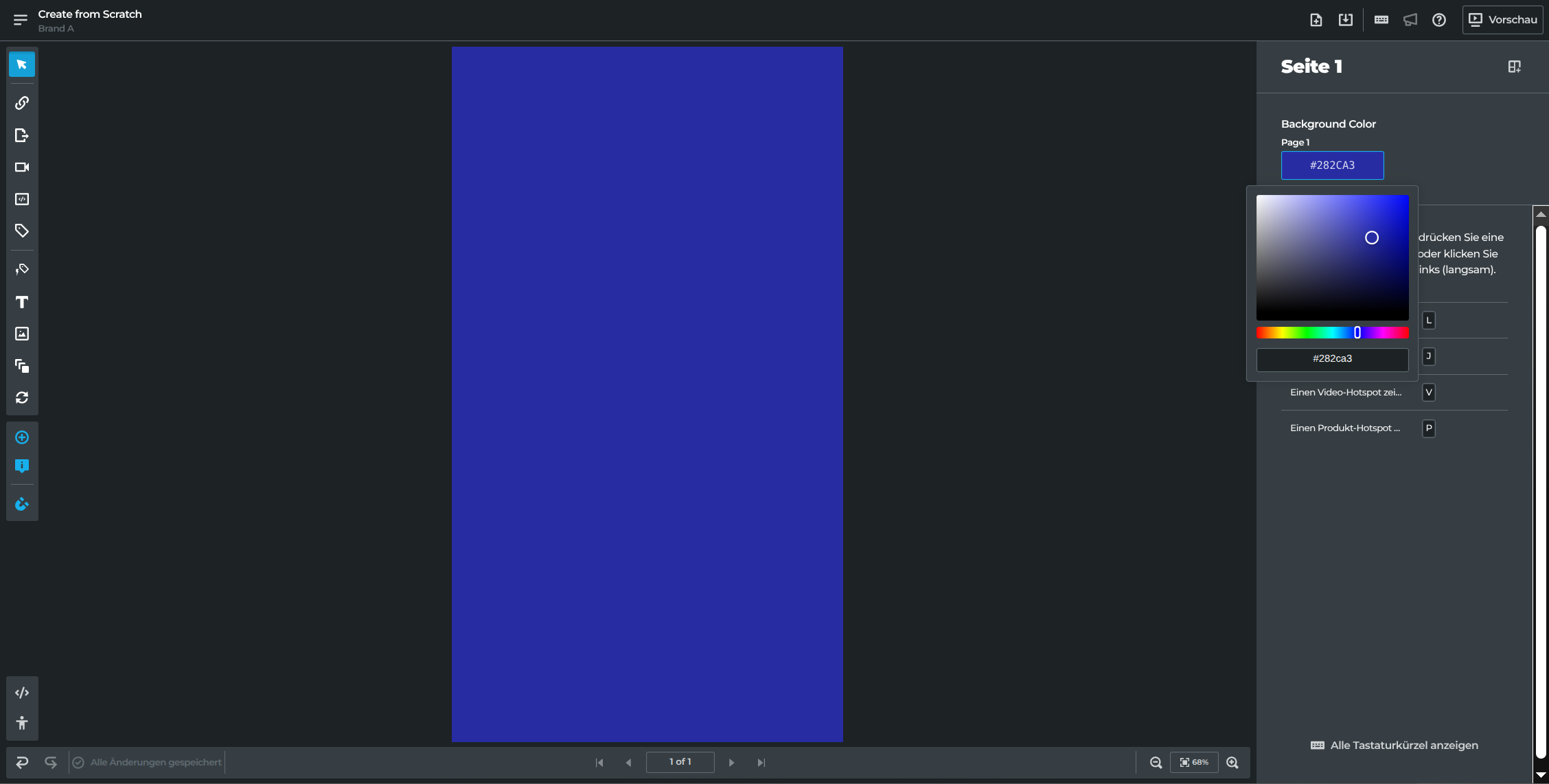Select the image tool

pyautogui.click(x=22, y=334)
